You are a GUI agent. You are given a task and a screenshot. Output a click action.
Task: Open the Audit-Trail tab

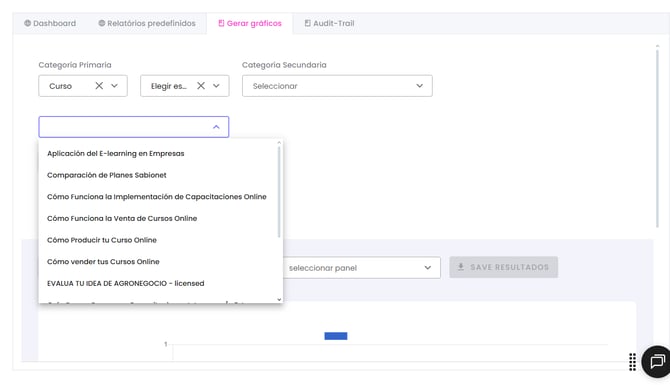pos(329,24)
